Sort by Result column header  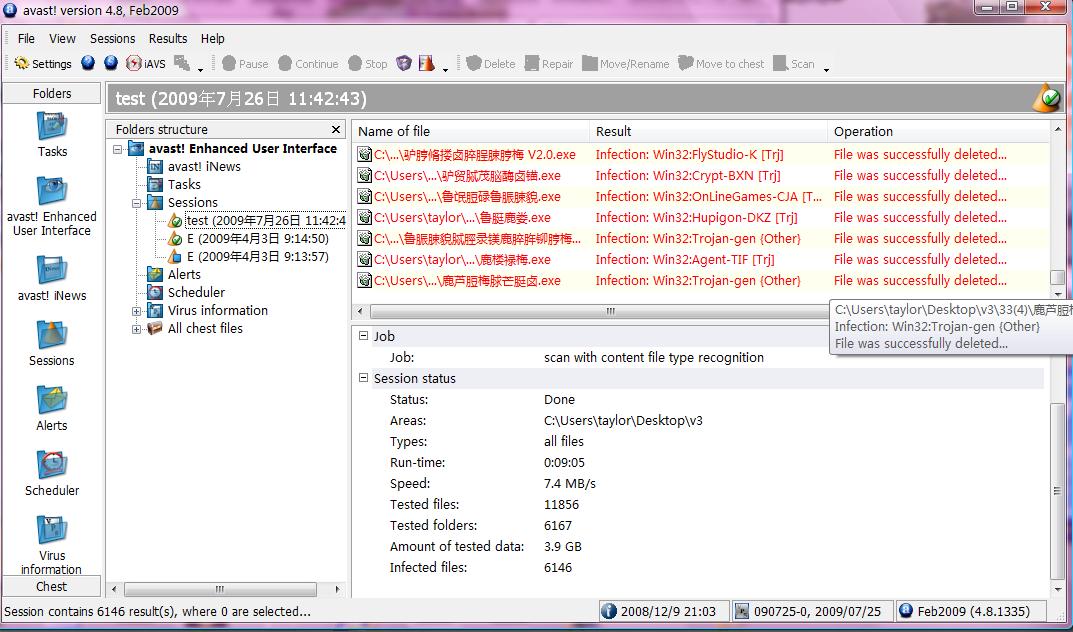(x=709, y=131)
